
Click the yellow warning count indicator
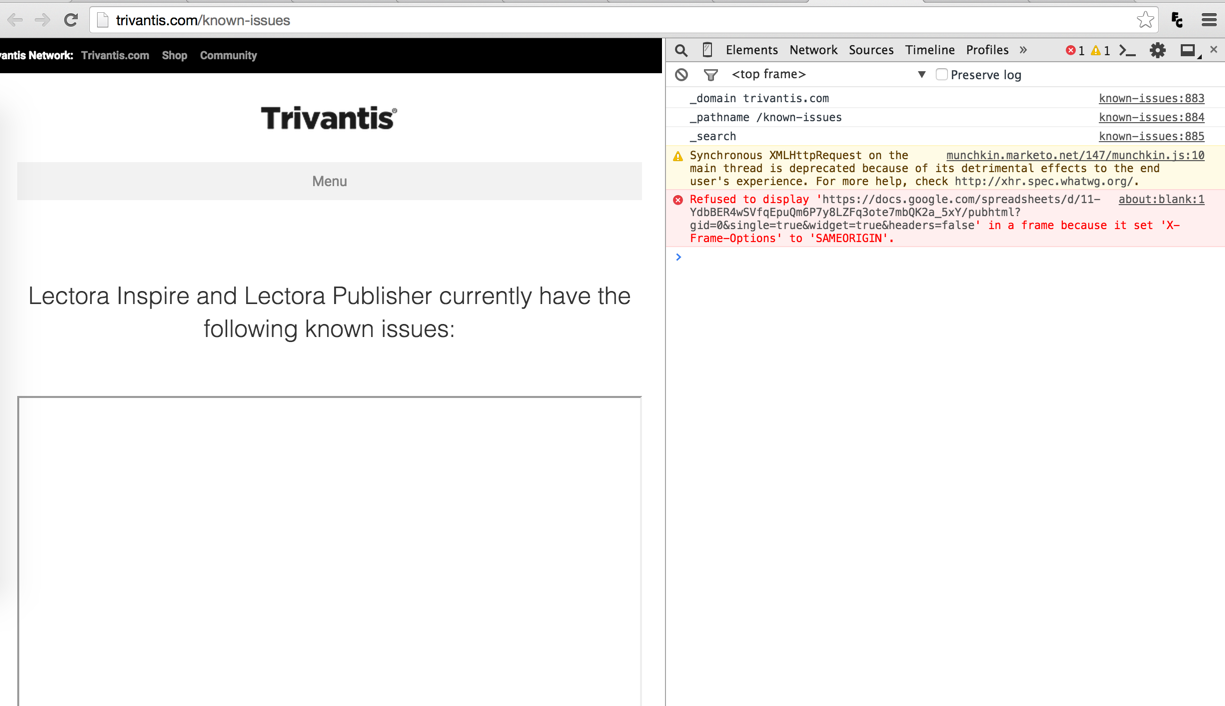tap(1100, 50)
